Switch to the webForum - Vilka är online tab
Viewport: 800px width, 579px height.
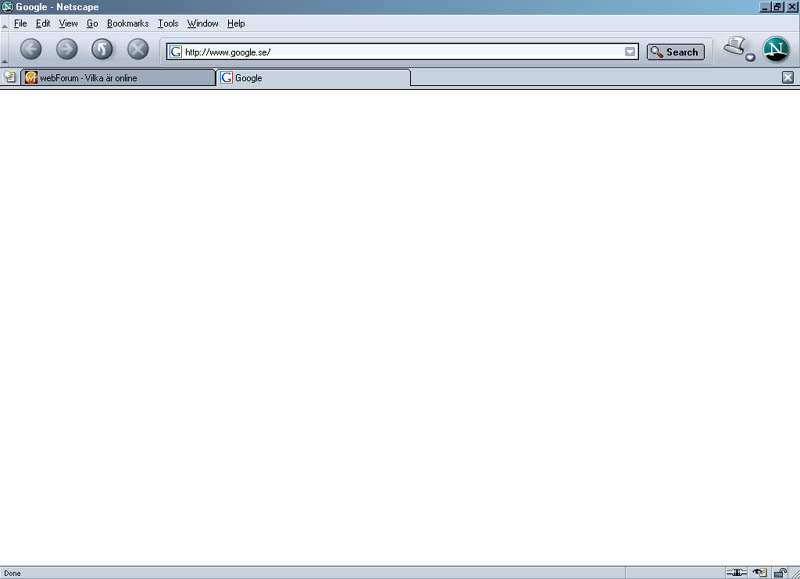[118, 78]
